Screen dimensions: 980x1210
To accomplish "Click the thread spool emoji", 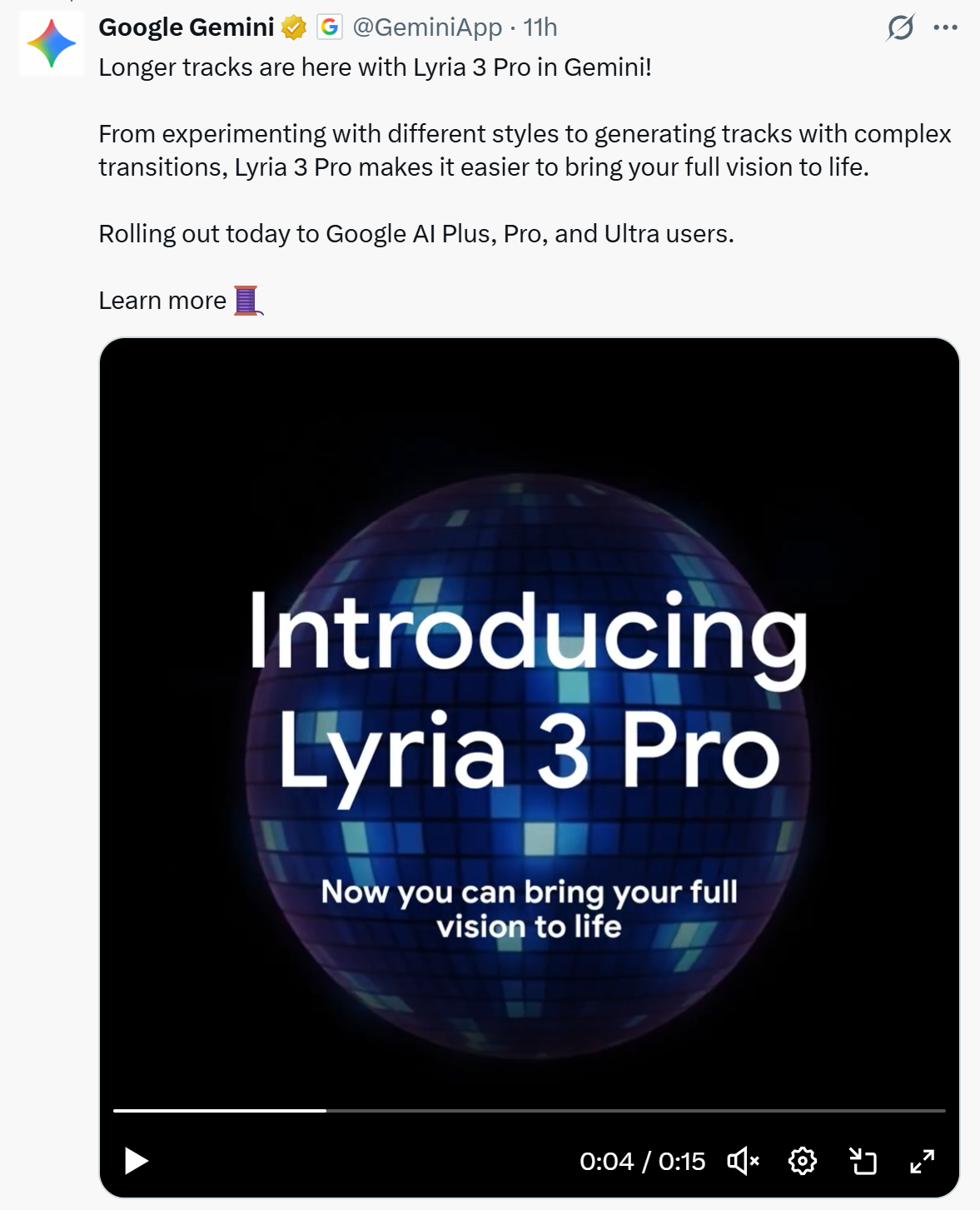I will point(247,301).
